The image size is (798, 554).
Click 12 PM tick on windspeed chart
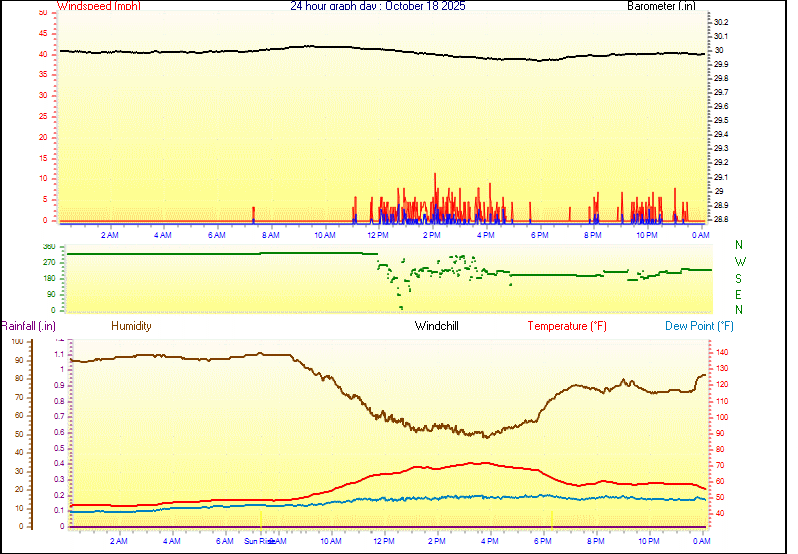378,235
